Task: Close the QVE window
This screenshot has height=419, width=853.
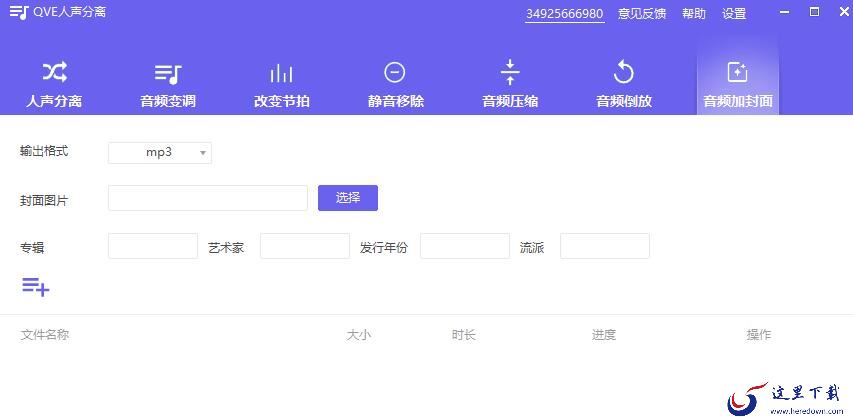Action: coord(844,12)
